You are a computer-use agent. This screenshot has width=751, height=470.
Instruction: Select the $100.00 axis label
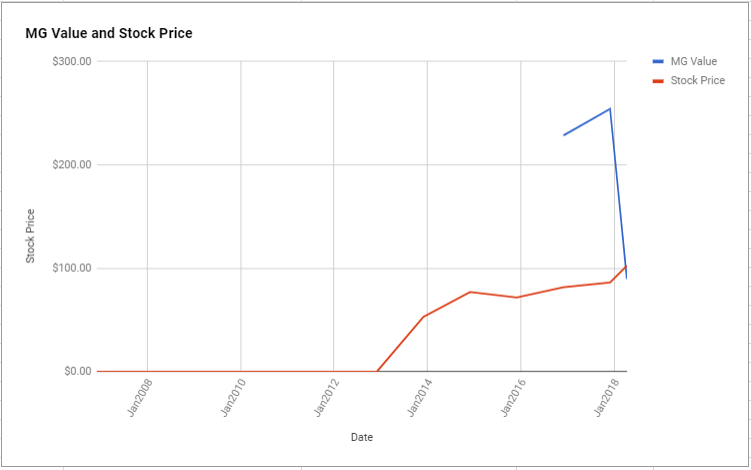[72, 268]
